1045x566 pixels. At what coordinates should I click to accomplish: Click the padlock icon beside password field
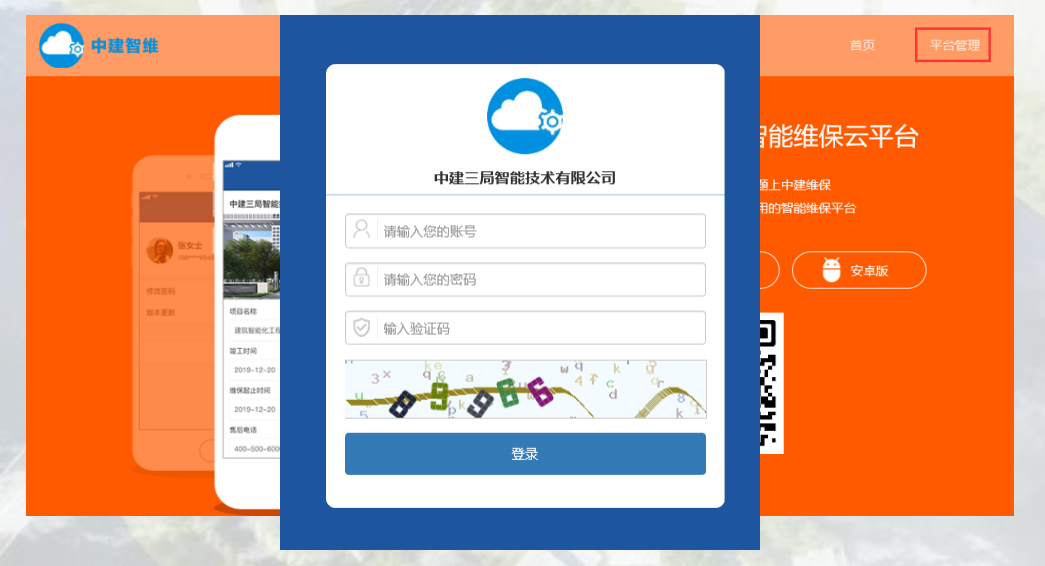361,279
